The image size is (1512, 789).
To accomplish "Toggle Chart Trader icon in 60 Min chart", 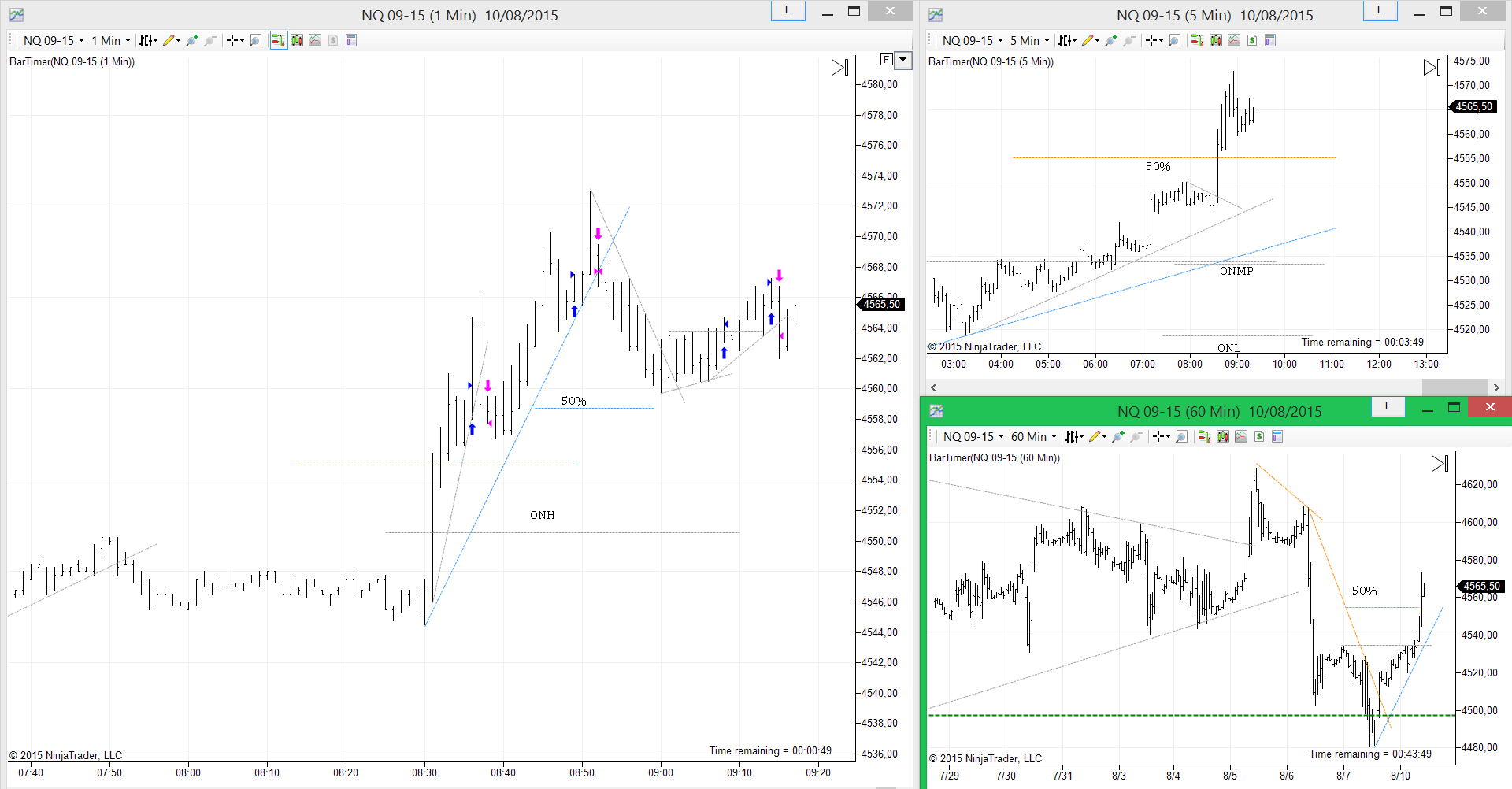I will 1204,436.
